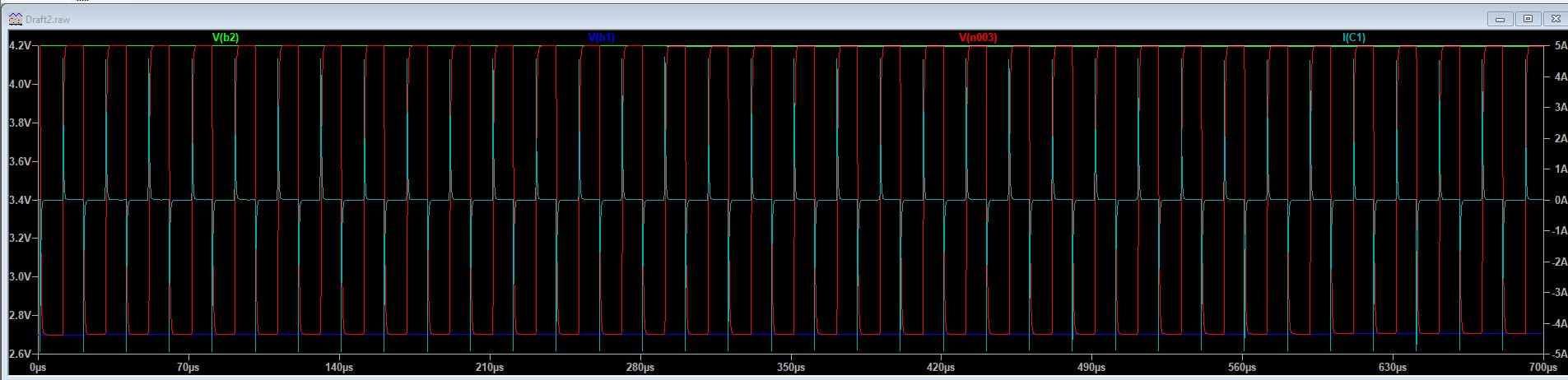Click the Draft2.raw window icon
This screenshot has width=1568, height=380.
[15, 18]
